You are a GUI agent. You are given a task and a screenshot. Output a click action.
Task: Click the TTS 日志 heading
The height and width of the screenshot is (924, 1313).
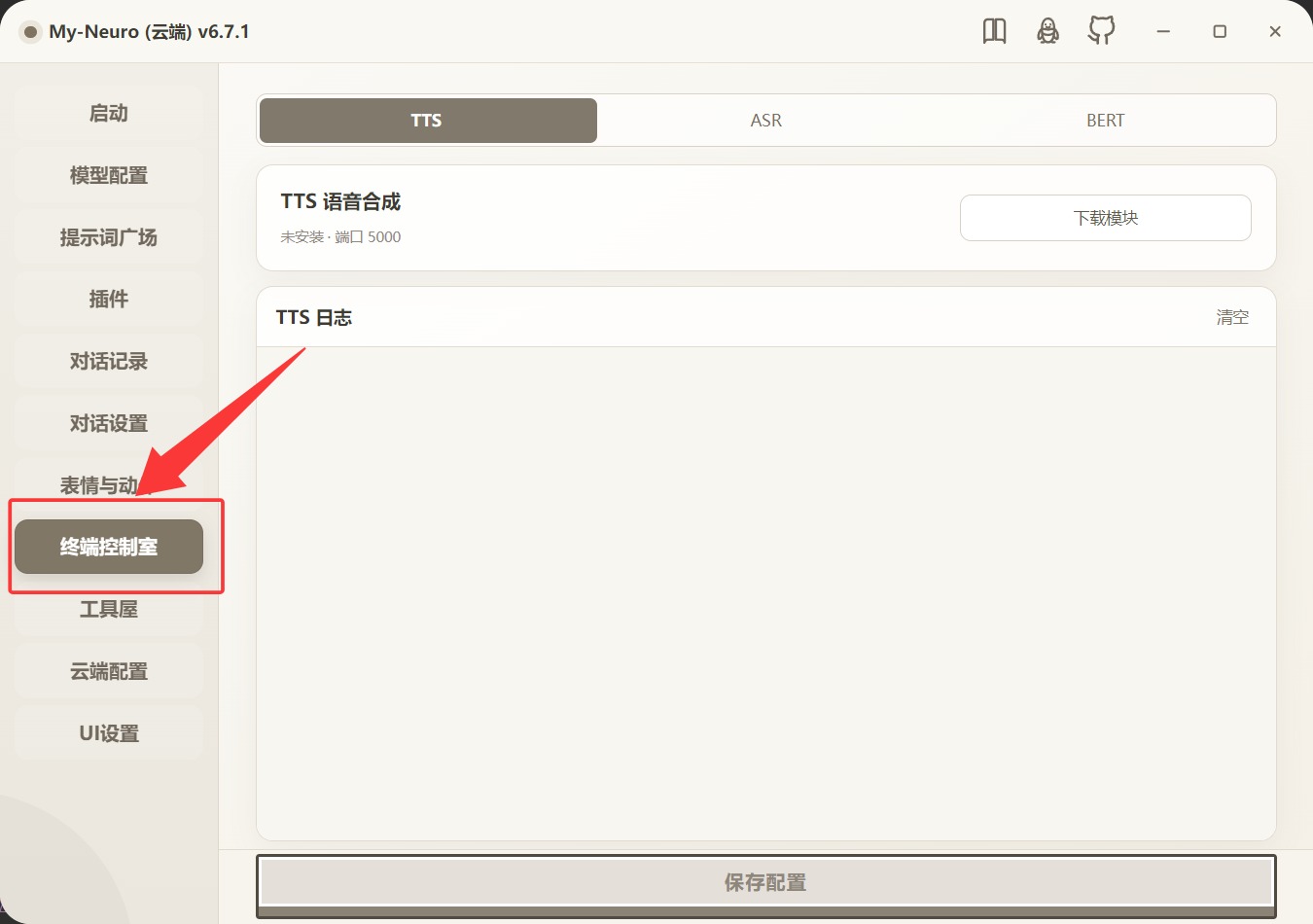[x=314, y=317]
